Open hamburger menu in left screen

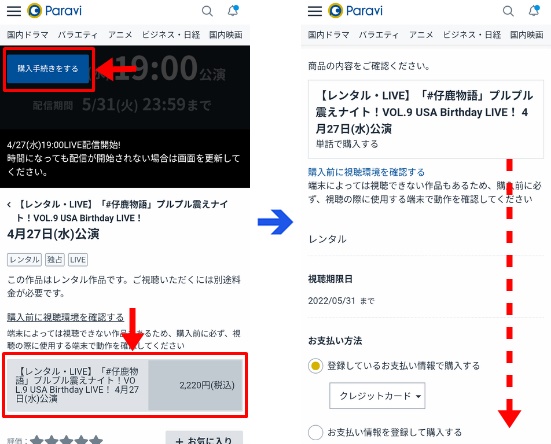coord(14,11)
